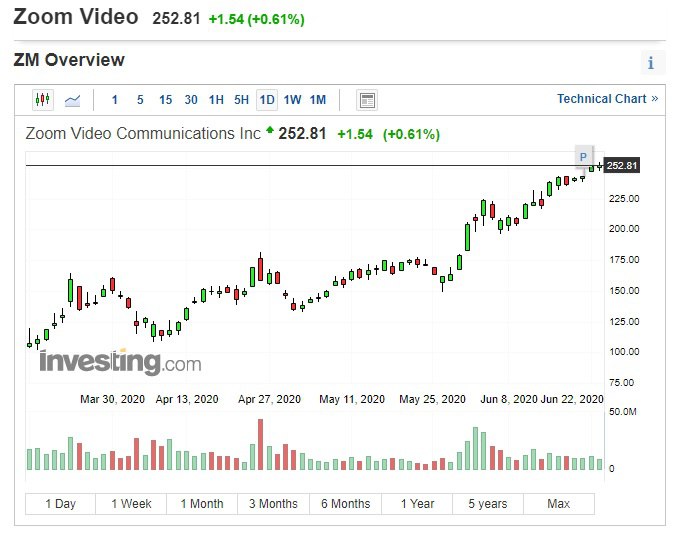The height and width of the screenshot is (538, 681).
Task: Click the 200.00 axis price label
Action: point(624,228)
